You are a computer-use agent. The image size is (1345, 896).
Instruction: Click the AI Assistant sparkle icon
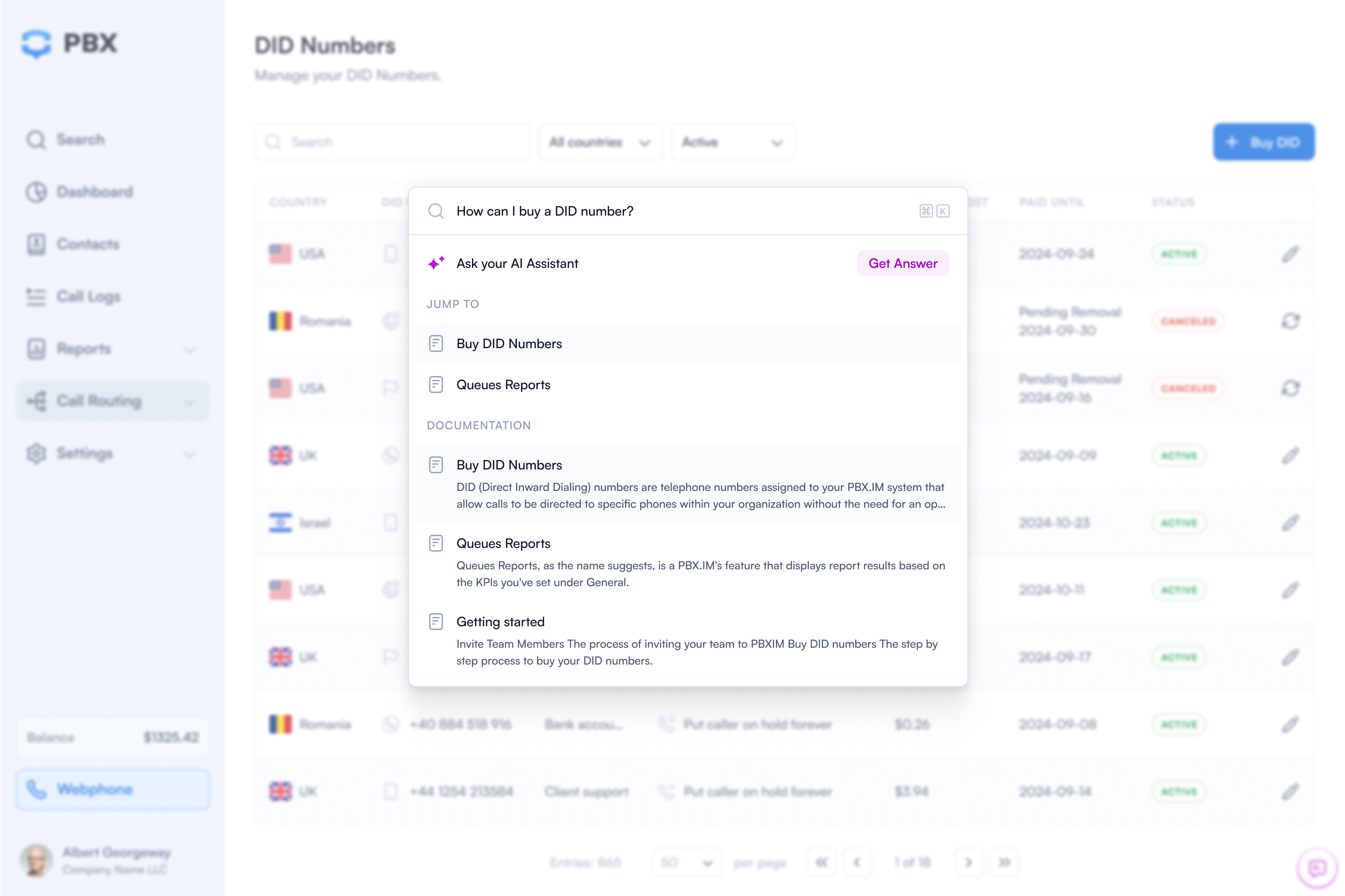tap(436, 263)
